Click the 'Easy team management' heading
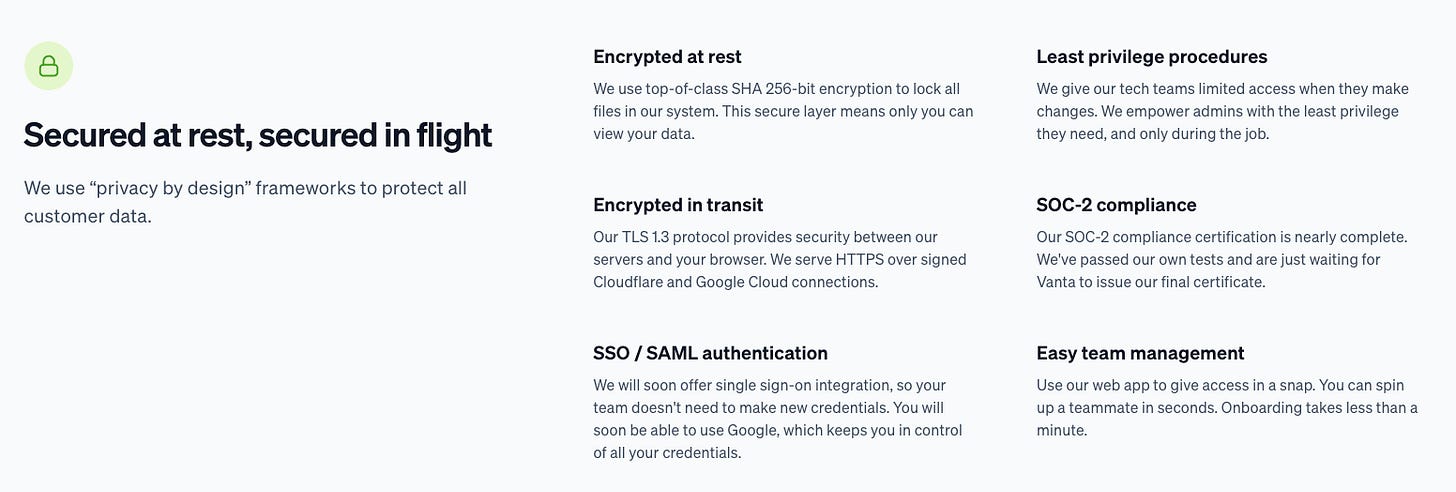 click(1140, 353)
